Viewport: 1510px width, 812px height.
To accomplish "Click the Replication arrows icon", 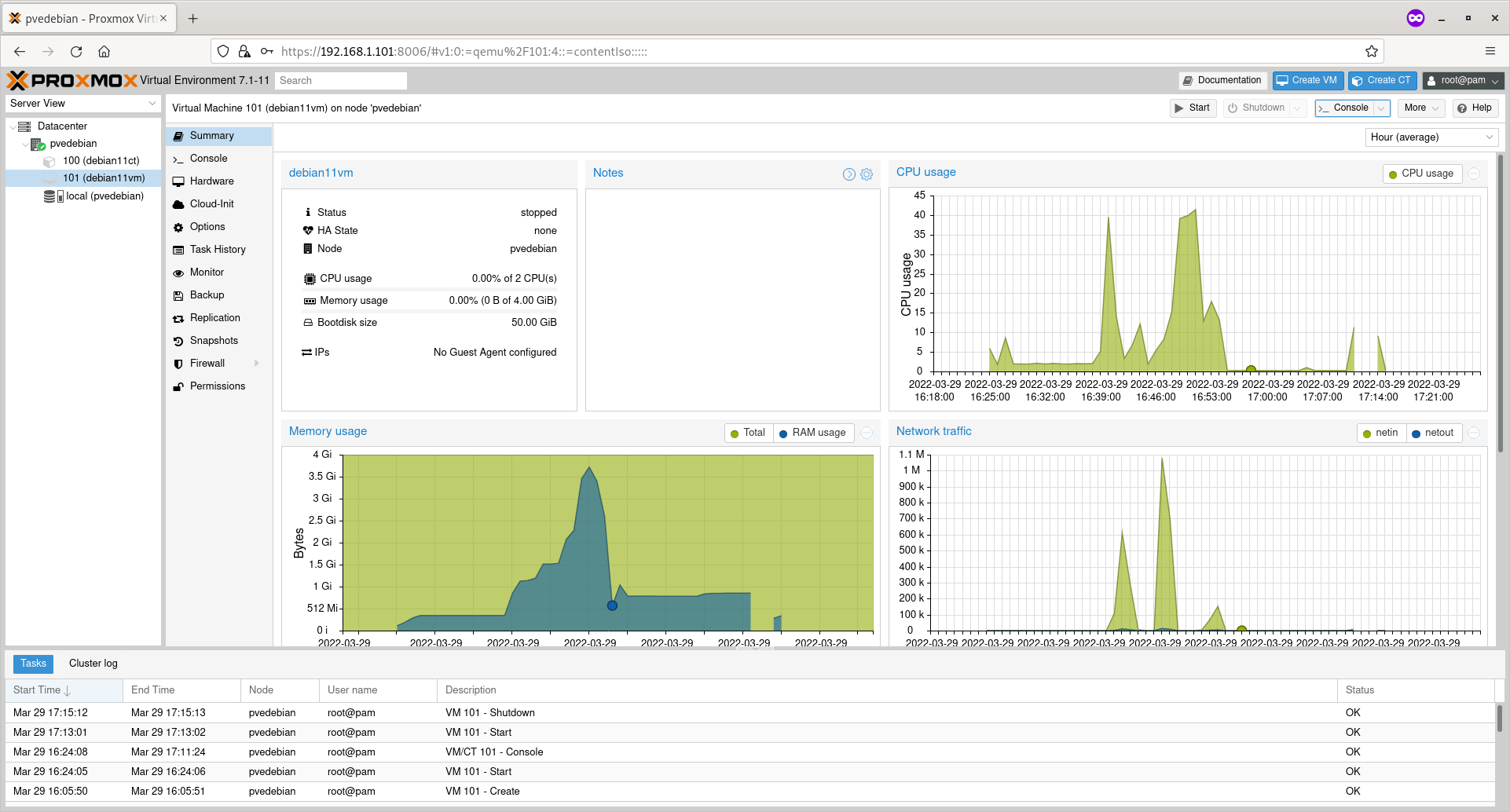I will pos(178,319).
